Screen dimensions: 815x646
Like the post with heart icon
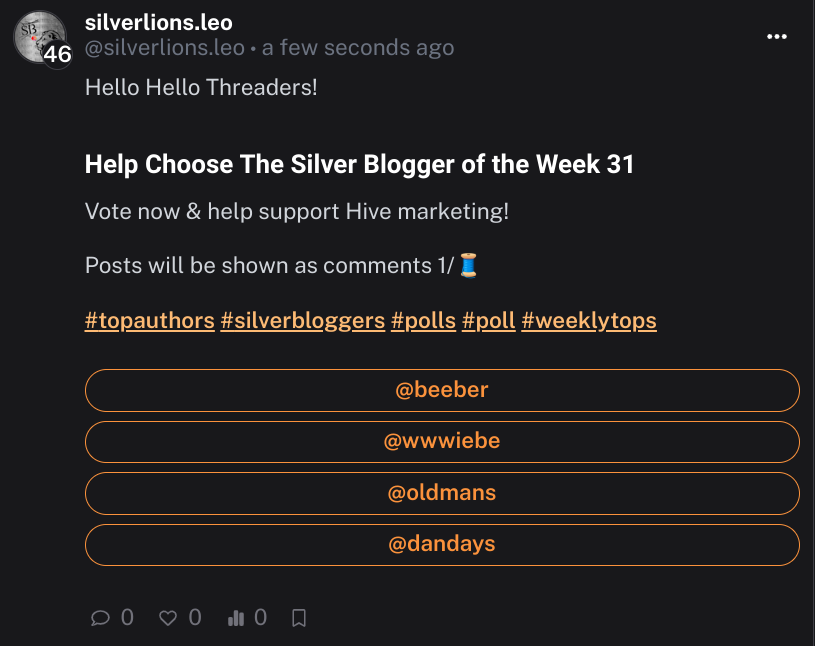pyautogui.click(x=167, y=617)
